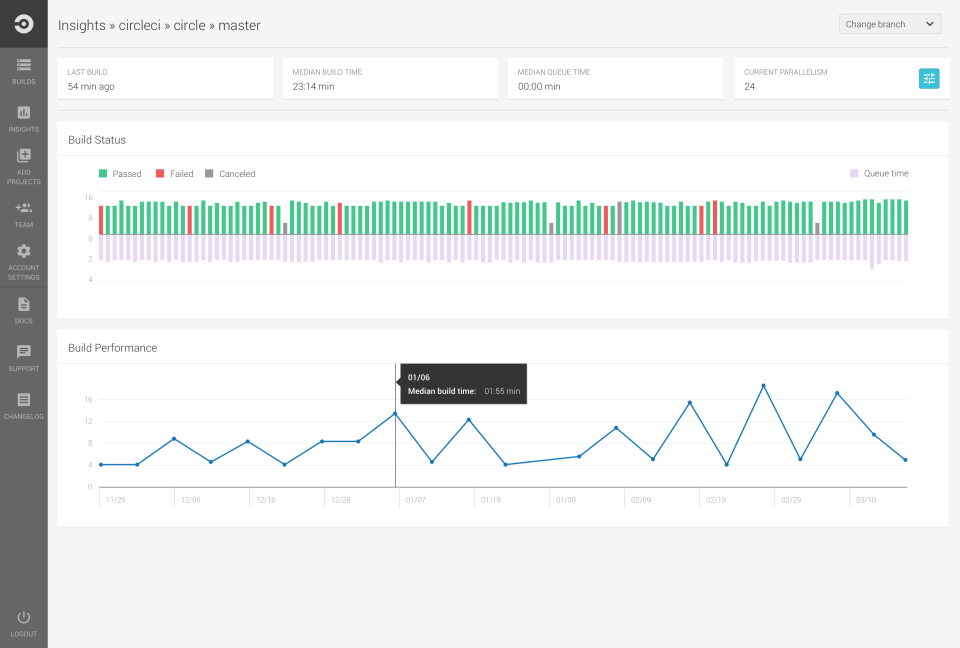Viewport: 960px width, 648px height.
Task: Toggle the Canceled legend entry
Action: pos(229,173)
